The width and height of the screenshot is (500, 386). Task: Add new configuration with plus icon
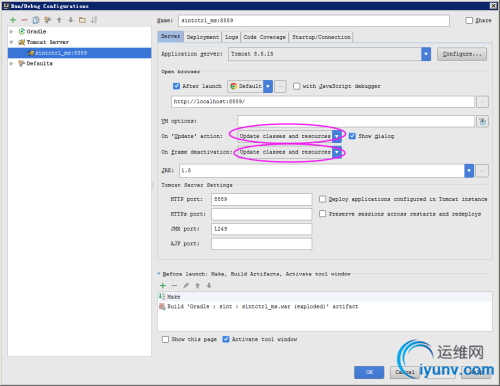13,20
